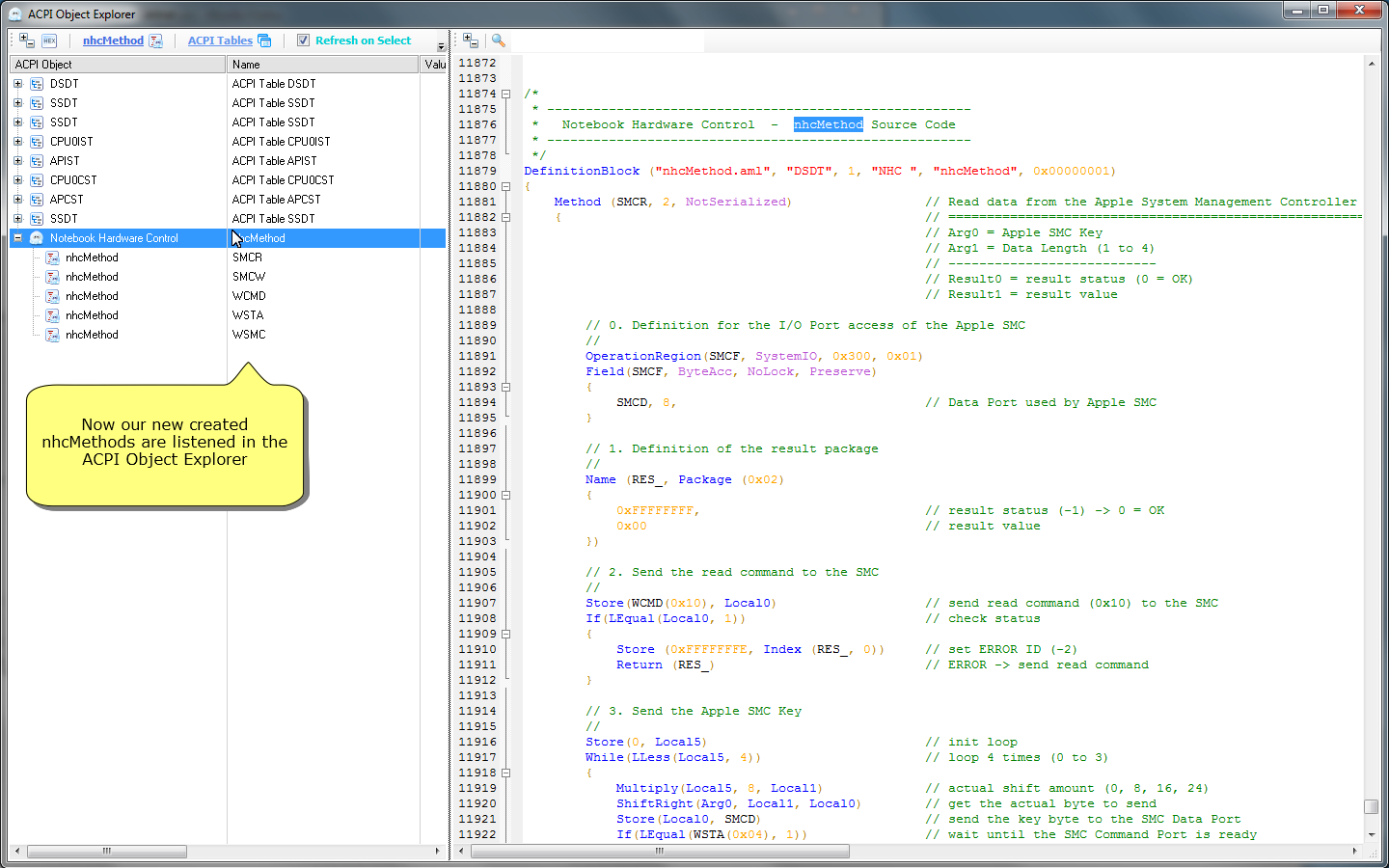Collapse code fold at line 11874
This screenshot has height=868, width=1389.
505,94
